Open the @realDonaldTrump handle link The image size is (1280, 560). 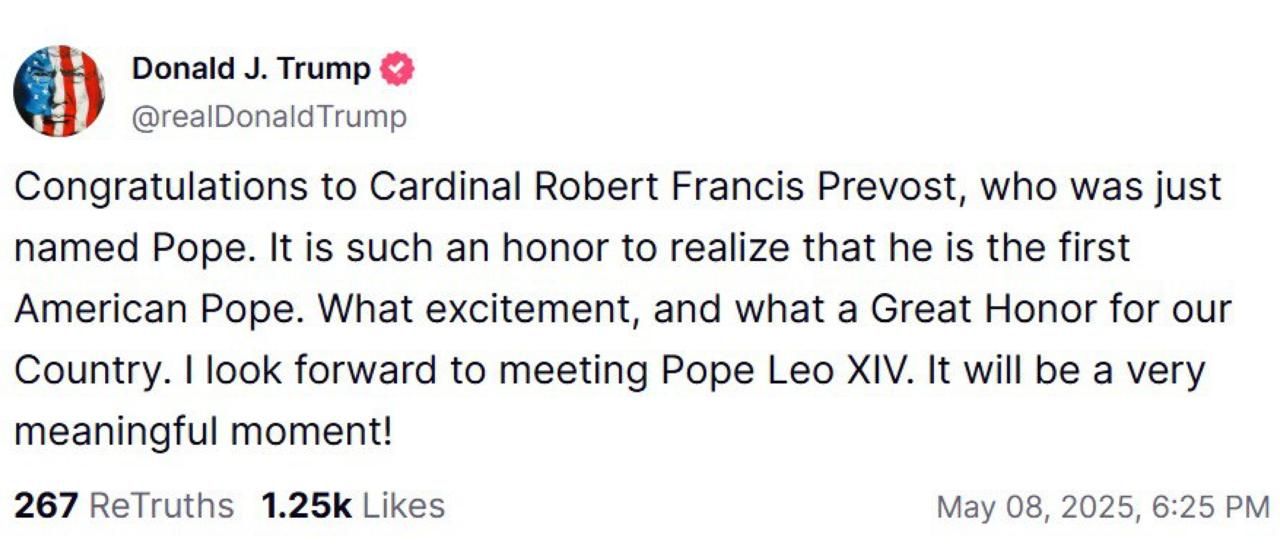coord(269,117)
